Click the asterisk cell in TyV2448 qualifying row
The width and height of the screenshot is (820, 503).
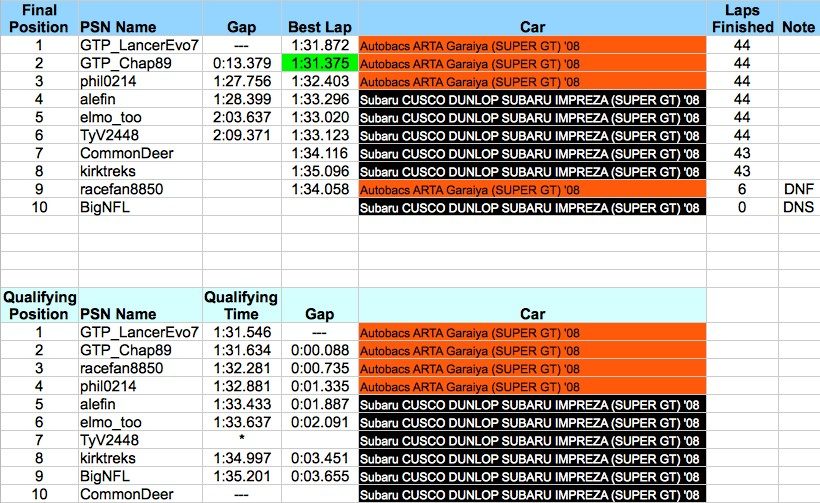click(x=242, y=440)
